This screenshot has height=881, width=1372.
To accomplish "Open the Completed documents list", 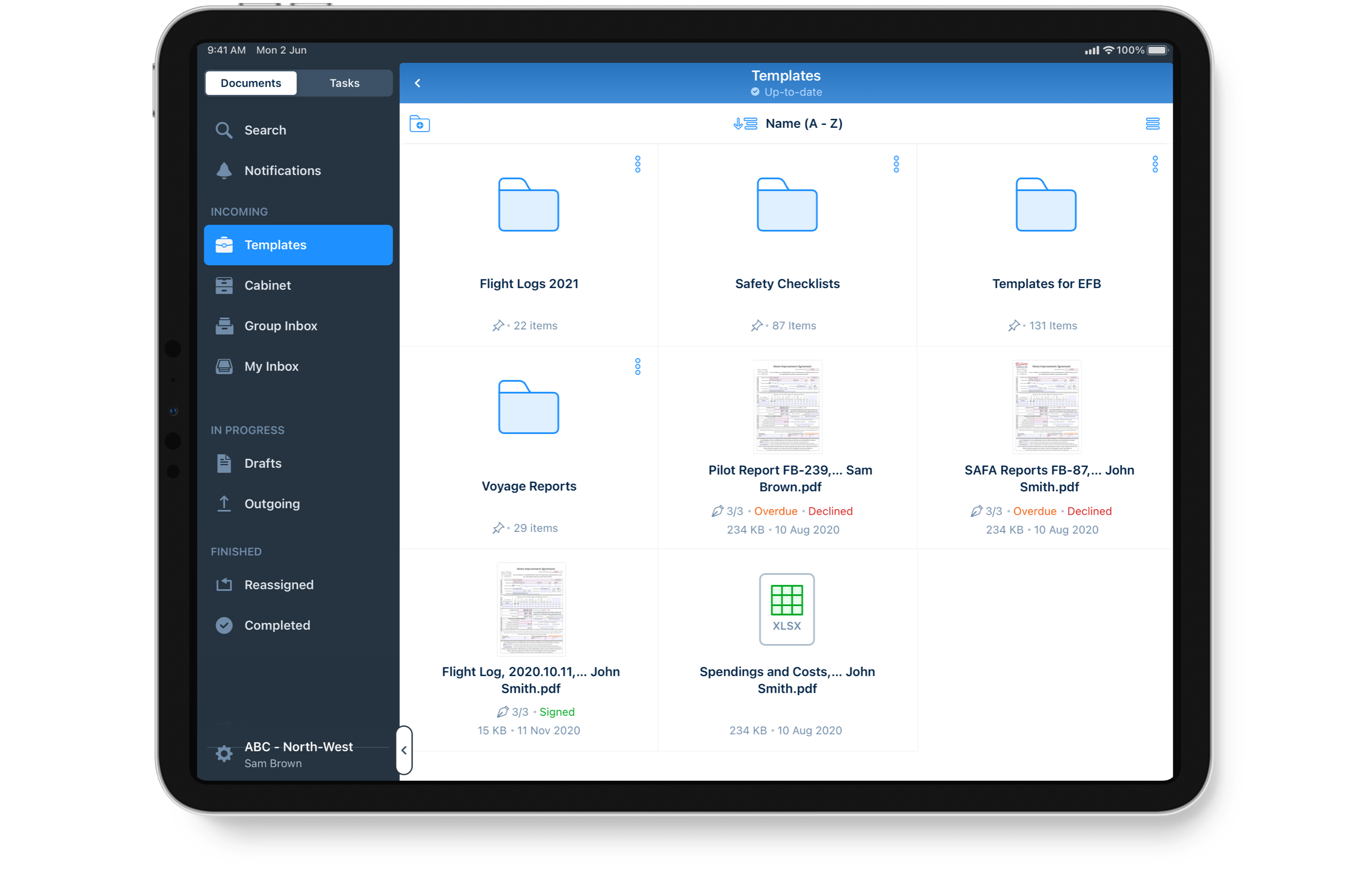I will click(277, 625).
